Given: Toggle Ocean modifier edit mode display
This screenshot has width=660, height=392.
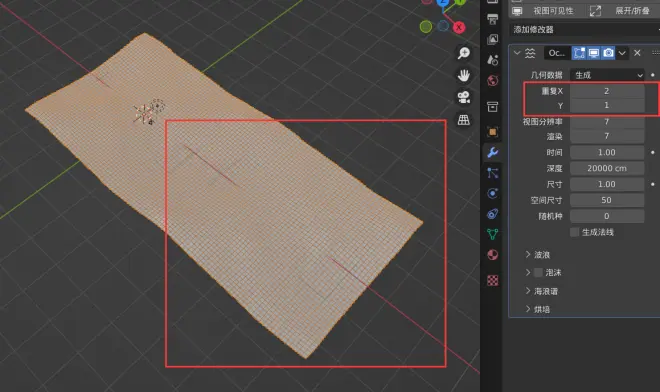Looking at the screenshot, I should (x=579, y=53).
